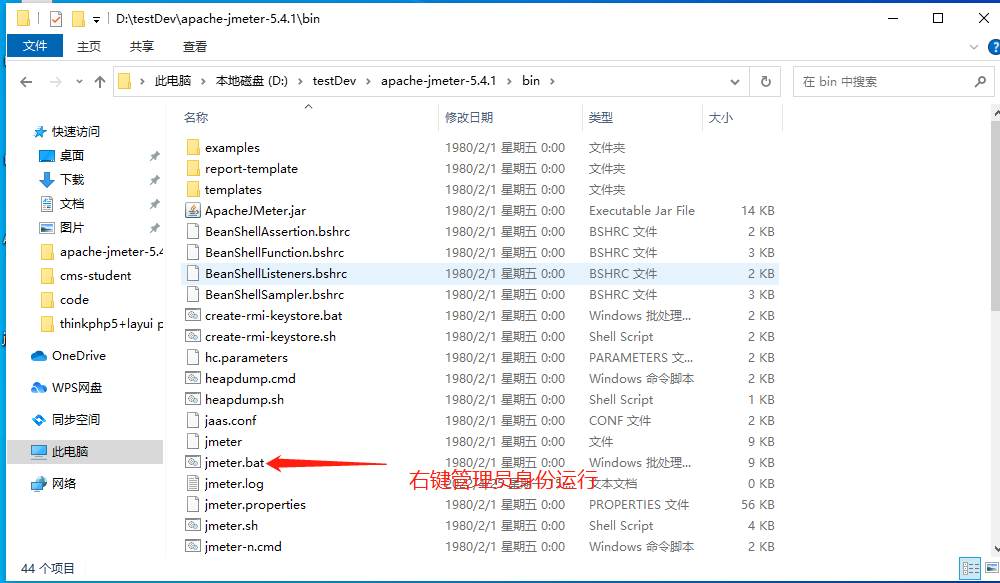This screenshot has width=1000, height=583.
Task: Select 图片 in navigation pane
Action: point(71,228)
